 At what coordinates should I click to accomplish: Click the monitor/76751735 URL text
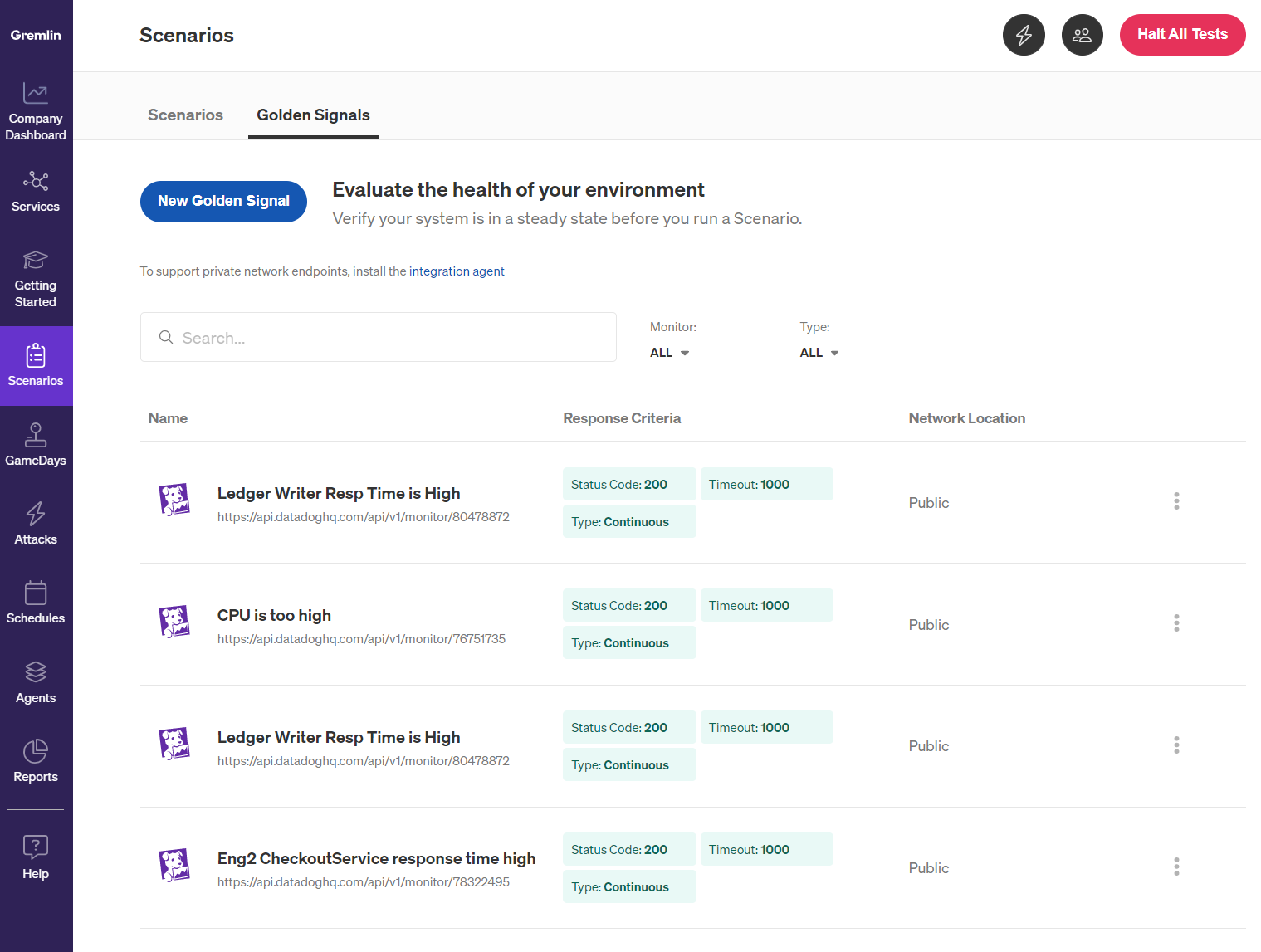361,639
